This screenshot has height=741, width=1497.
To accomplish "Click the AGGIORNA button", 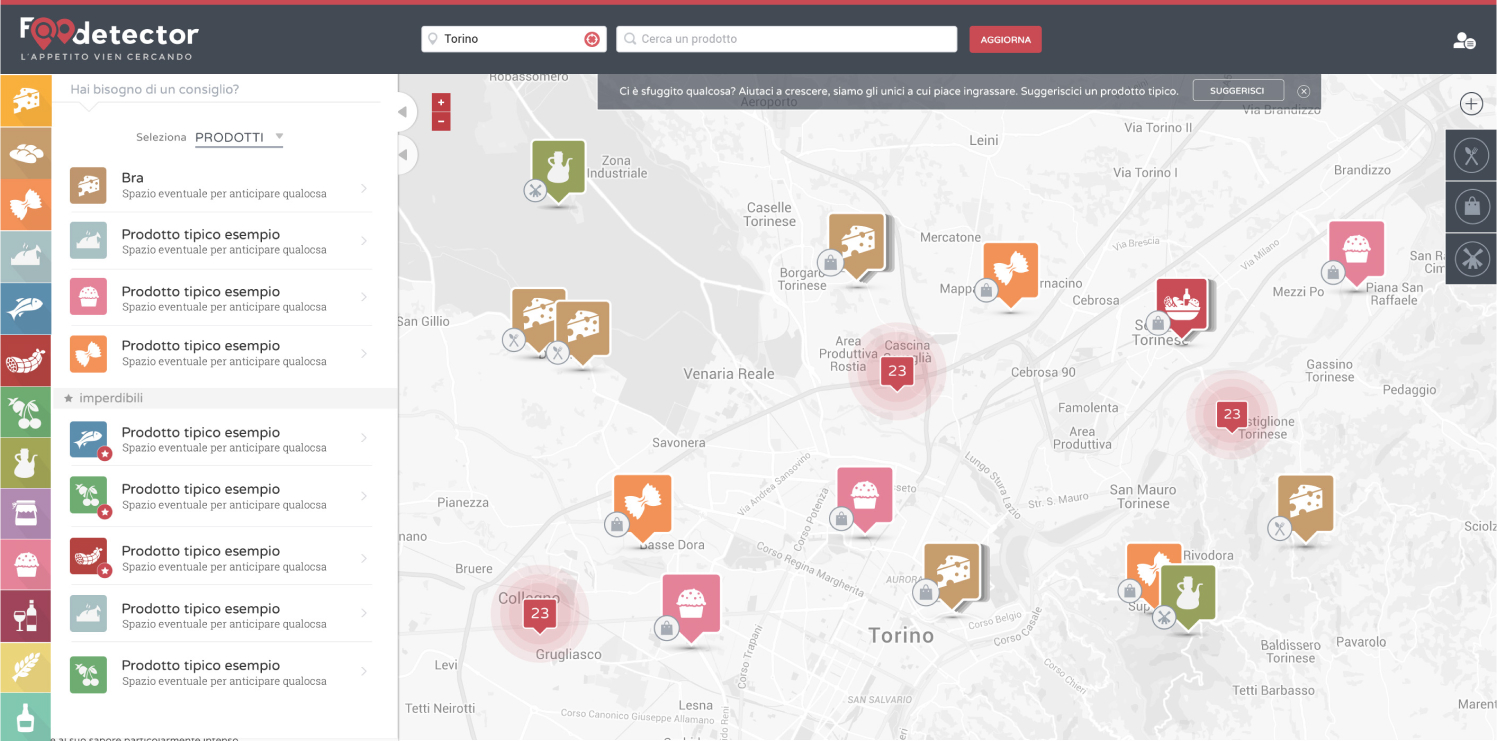I will click(x=1005, y=39).
